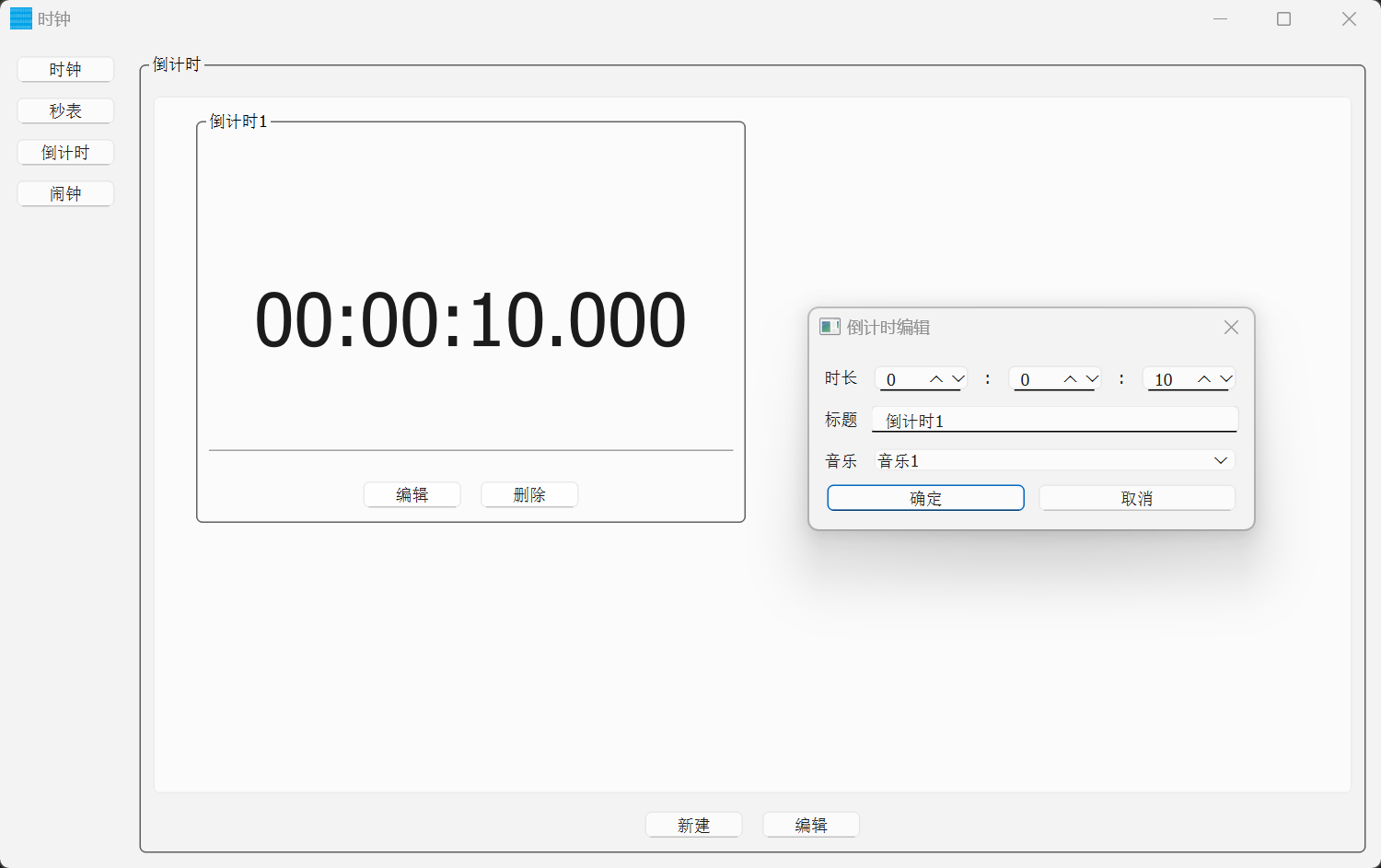Increase the seconds spinner value
This screenshot has height=868, width=1381.
(1203, 379)
